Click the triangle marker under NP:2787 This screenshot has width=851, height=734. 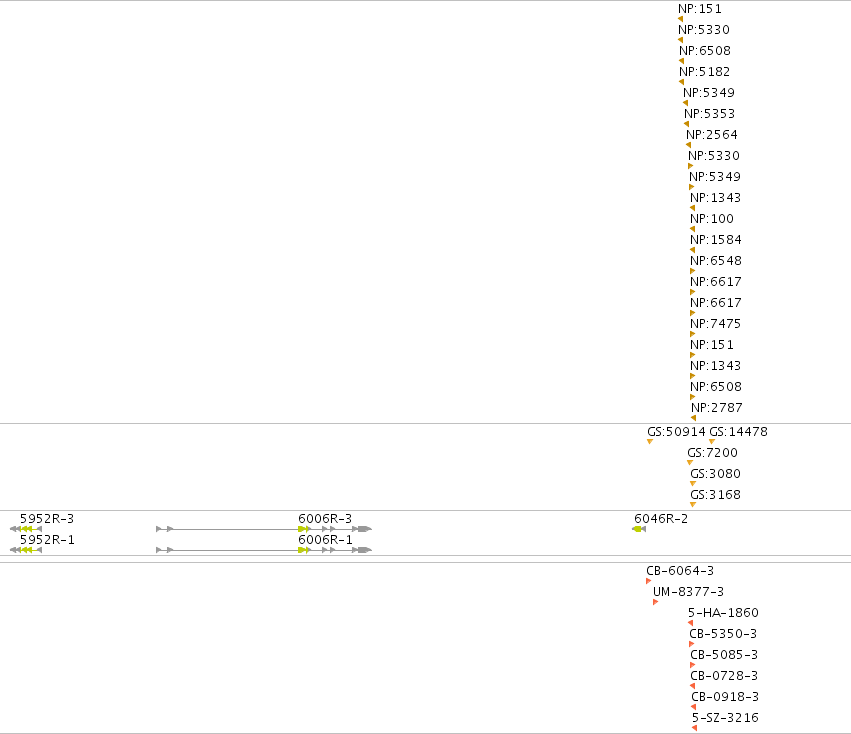pos(694,418)
